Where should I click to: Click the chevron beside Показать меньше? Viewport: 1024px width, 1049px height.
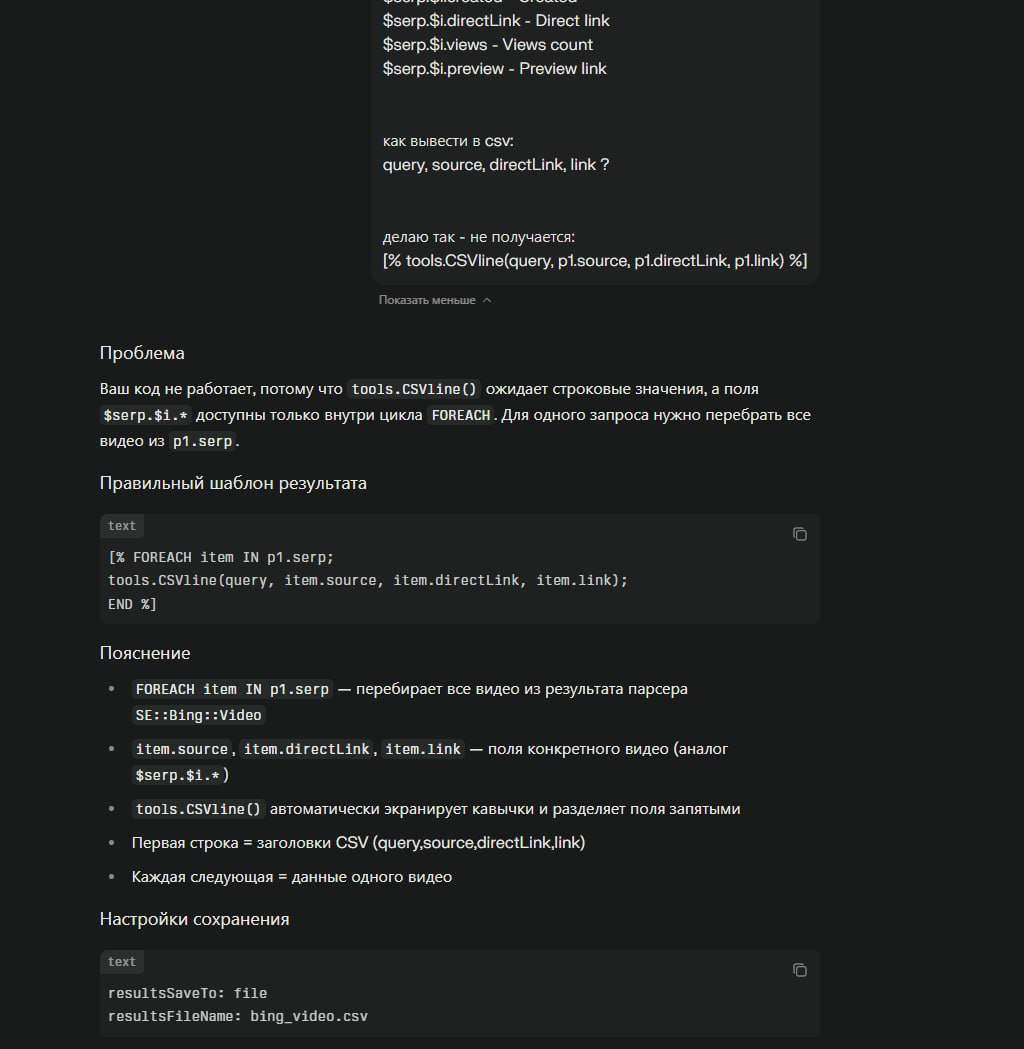pyautogui.click(x=487, y=300)
